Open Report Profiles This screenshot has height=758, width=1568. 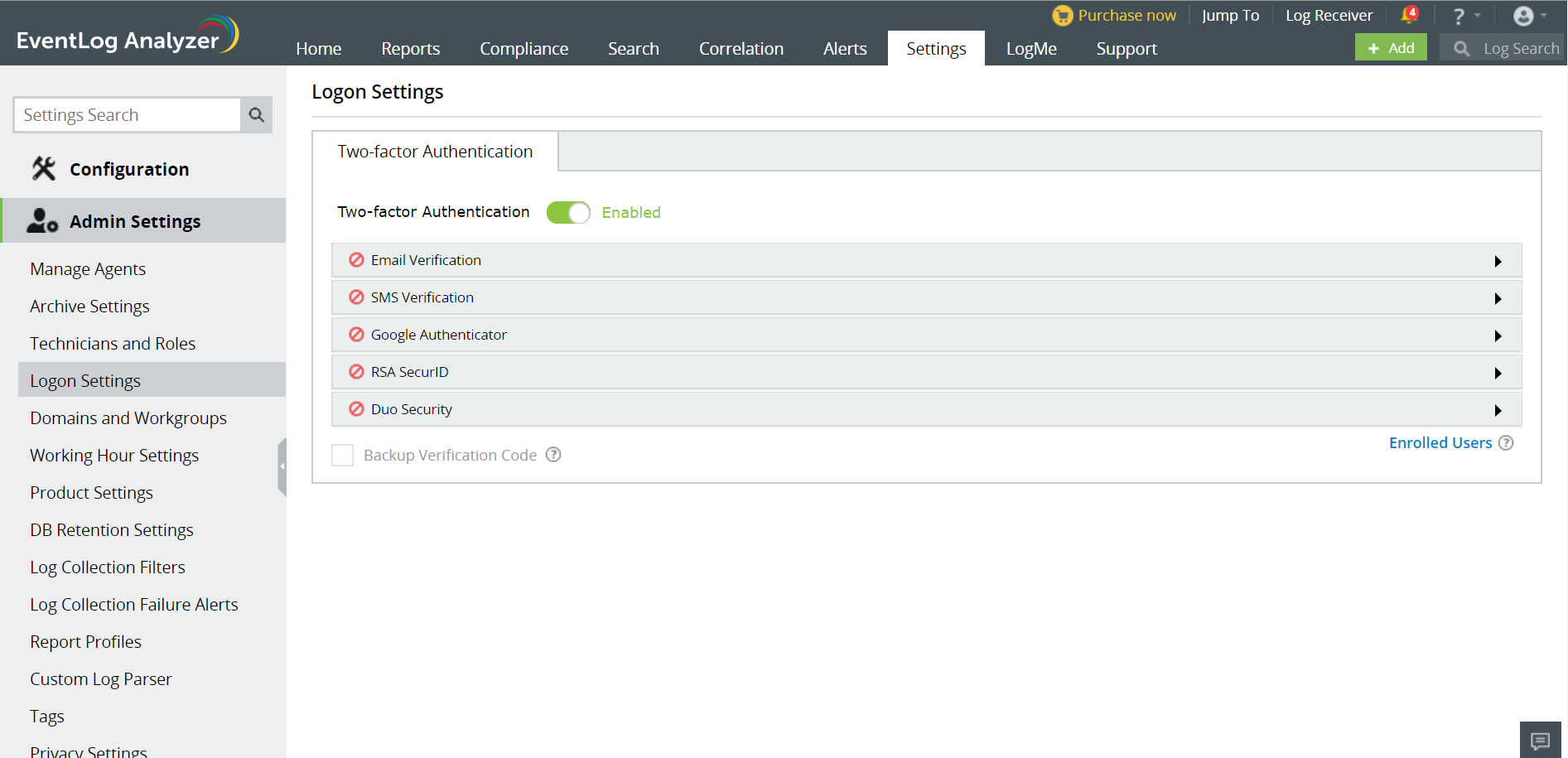click(x=85, y=642)
